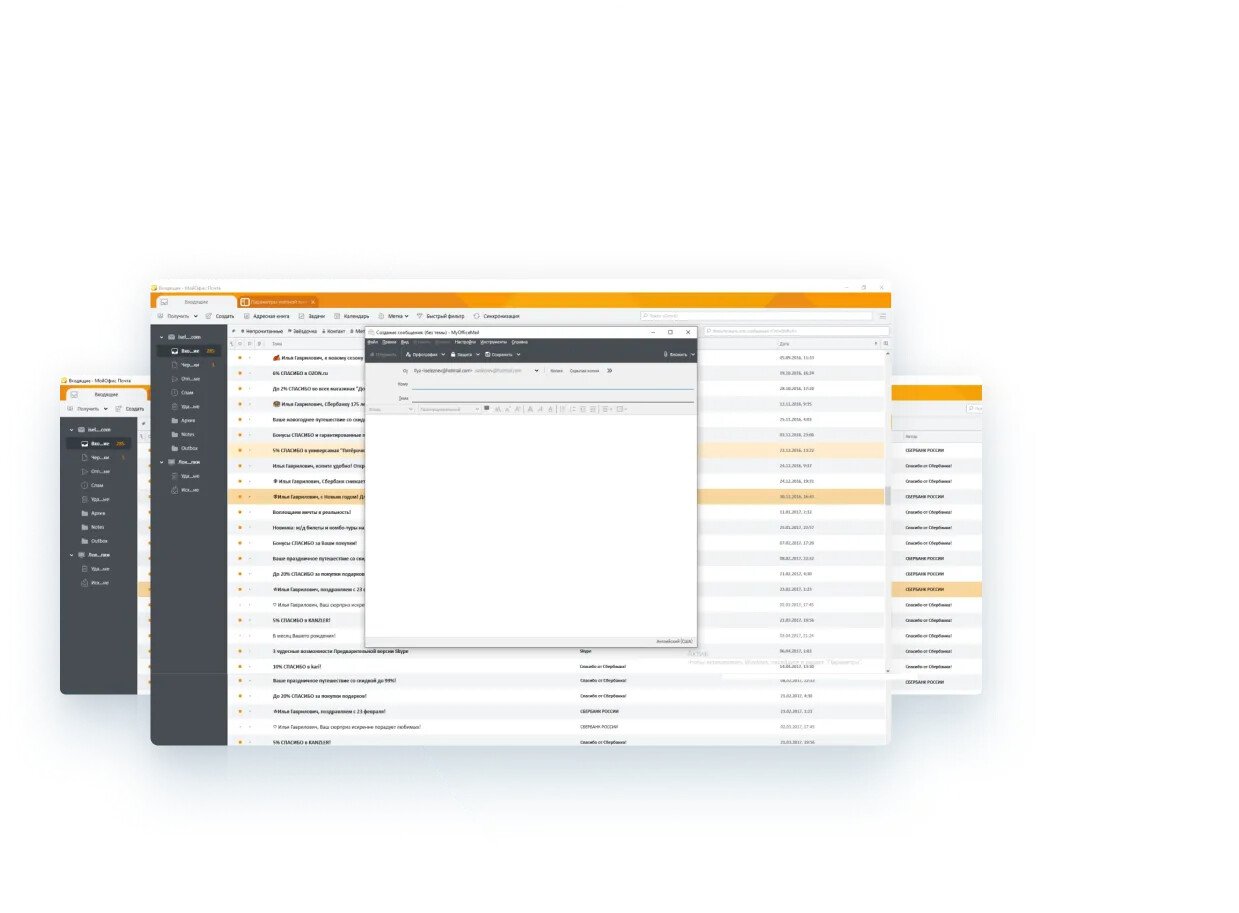Open the Спам folder in the middle window
Image resolution: width=1239 pixels, height=913 pixels.
(x=186, y=392)
